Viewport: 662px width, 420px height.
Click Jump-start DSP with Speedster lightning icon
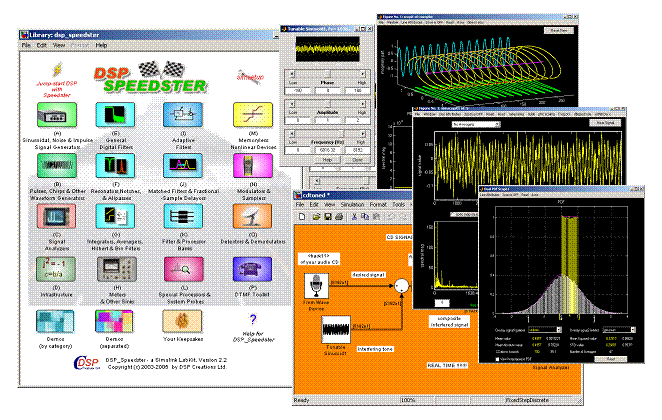[57, 70]
